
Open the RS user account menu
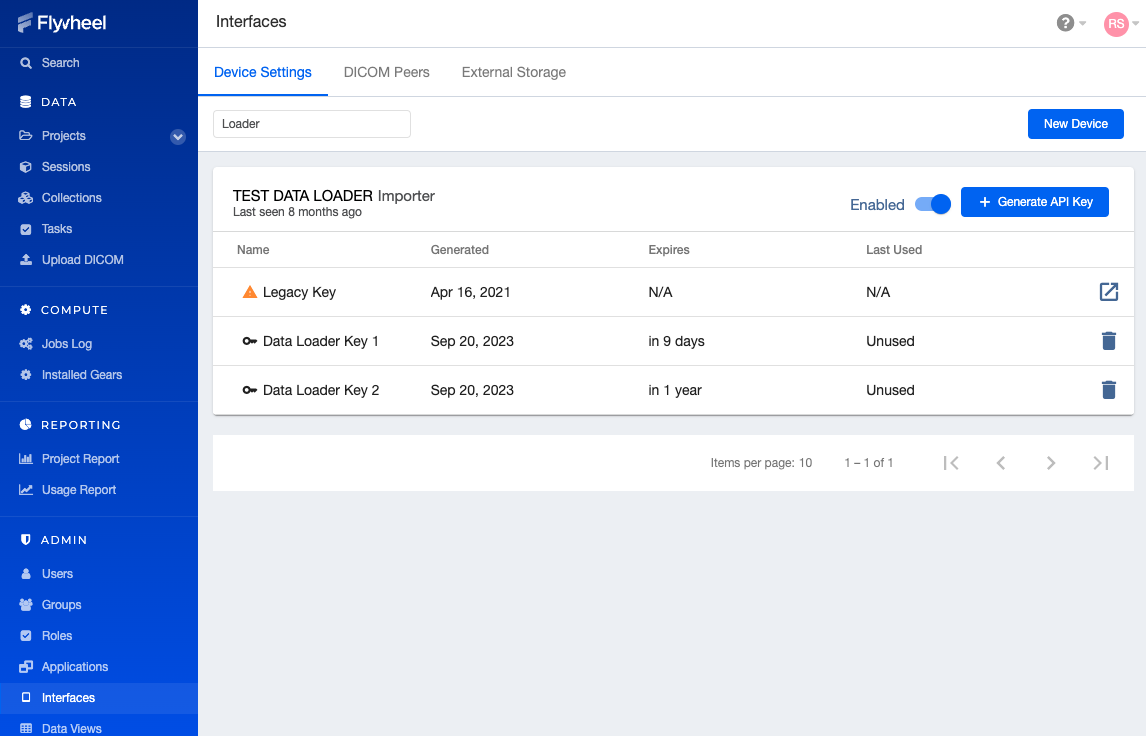(x=1116, y=23)
